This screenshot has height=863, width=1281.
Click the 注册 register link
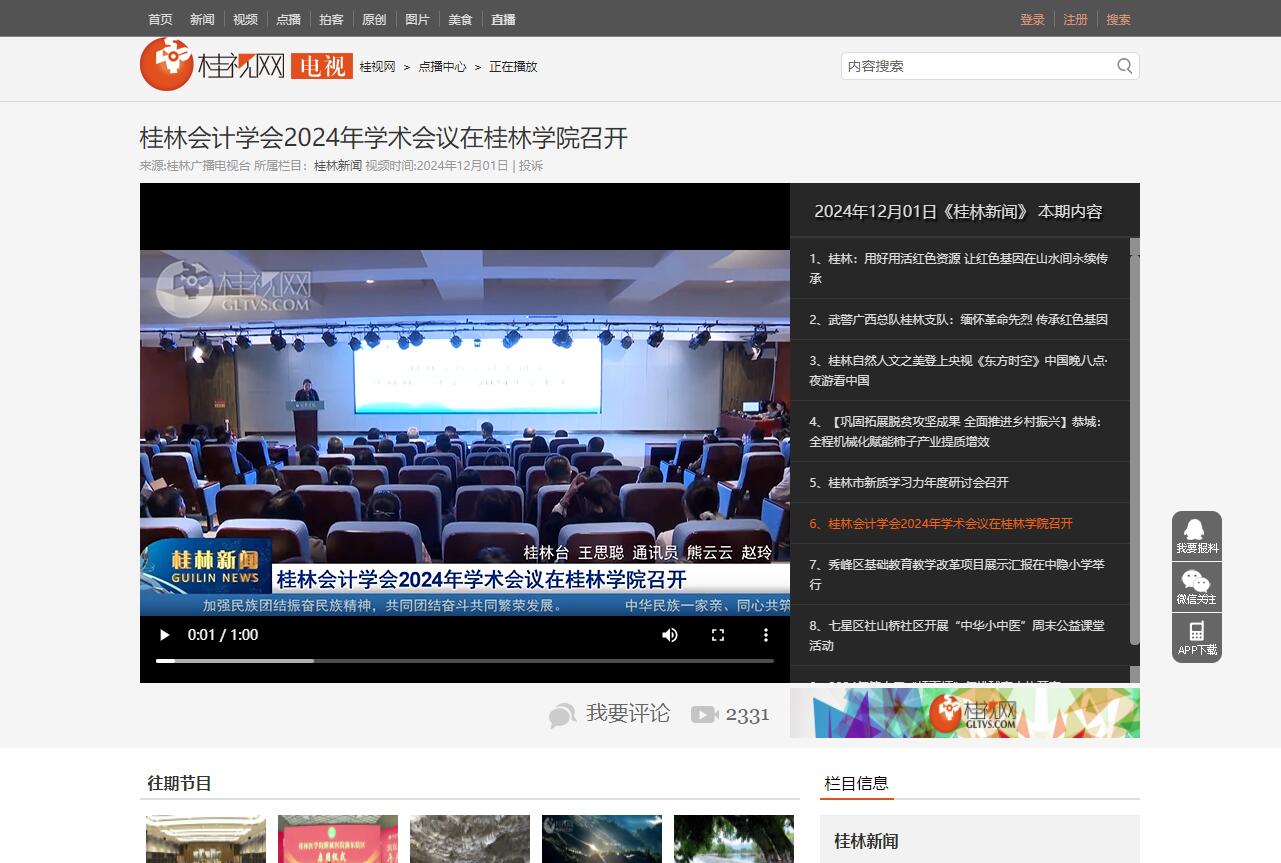(1075, 19)
